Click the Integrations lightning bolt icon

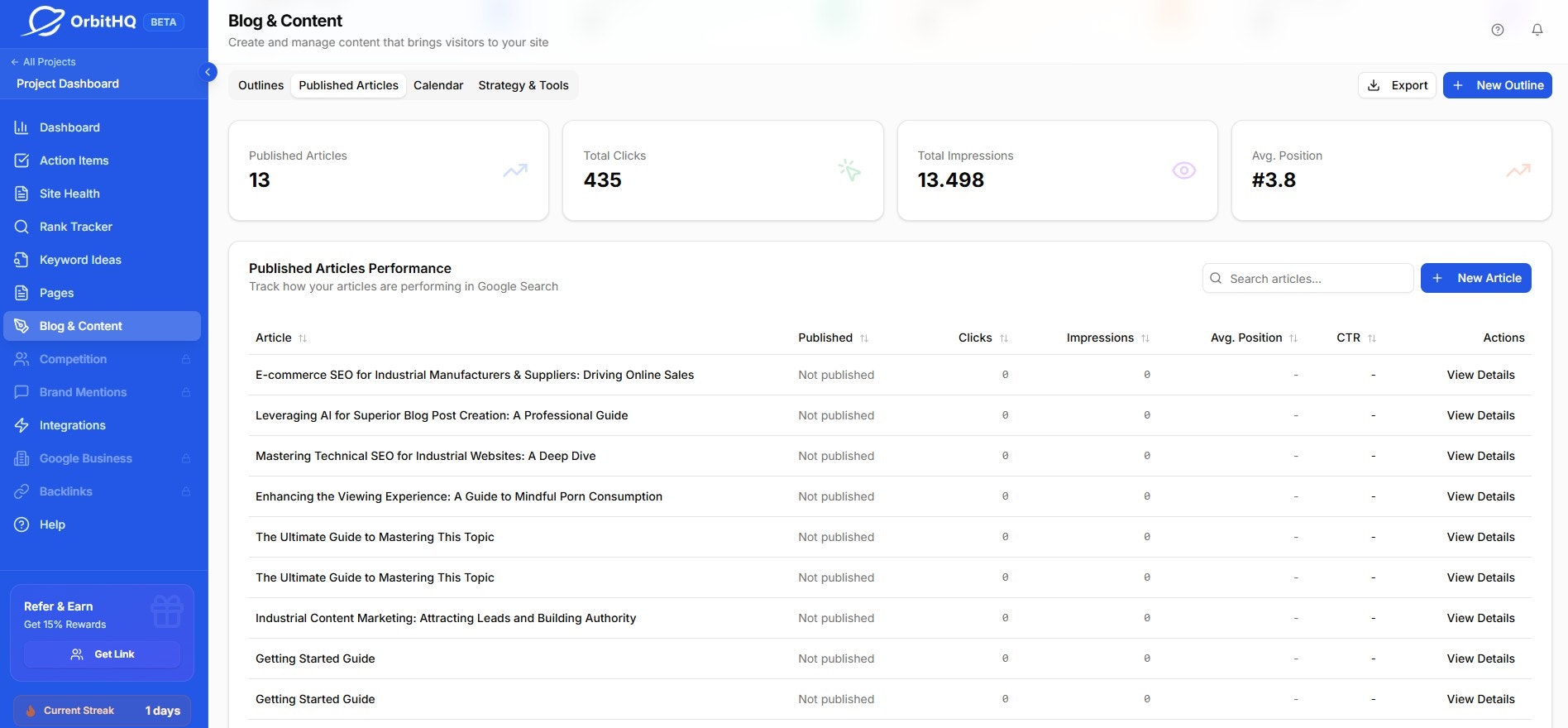coord(22,425)
